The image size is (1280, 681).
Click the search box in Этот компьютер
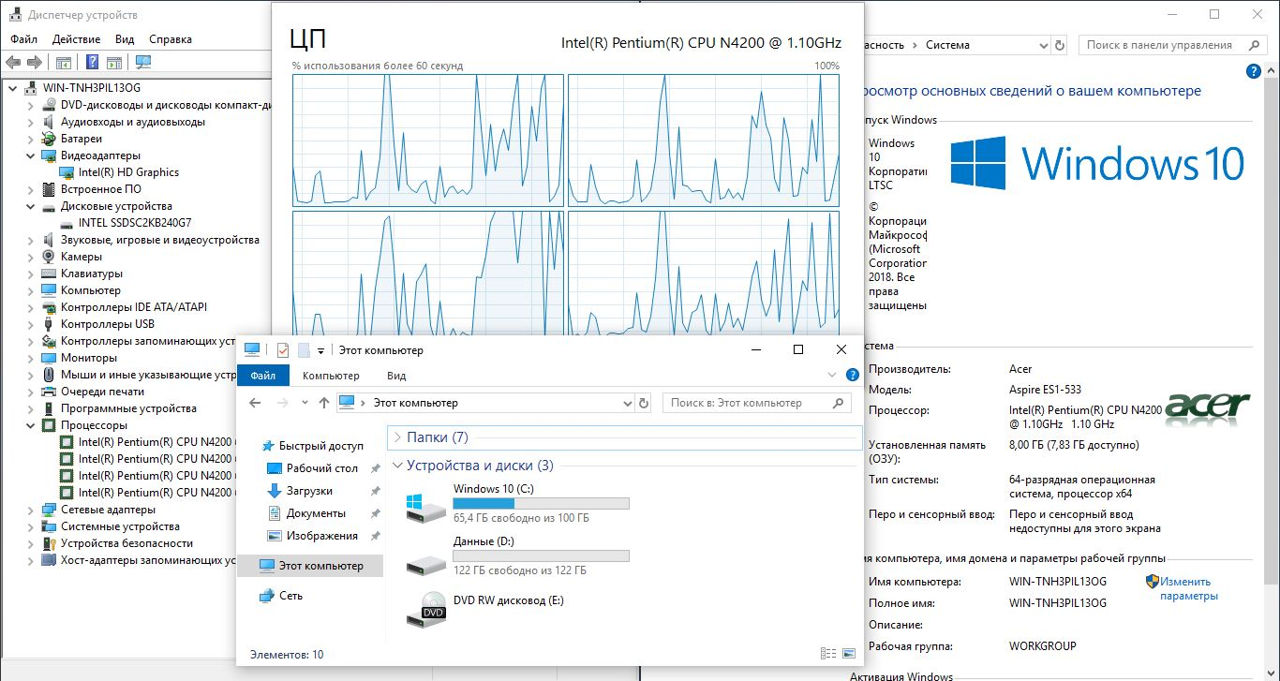pyautogui.click(x=748, y=403)
